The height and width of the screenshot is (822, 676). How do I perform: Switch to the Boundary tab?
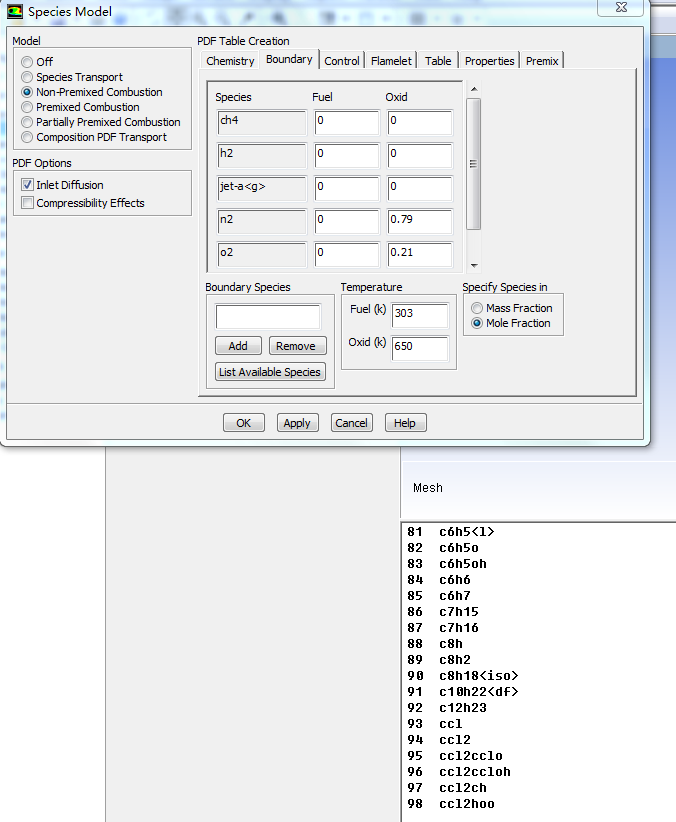click(x=289, y=59)
